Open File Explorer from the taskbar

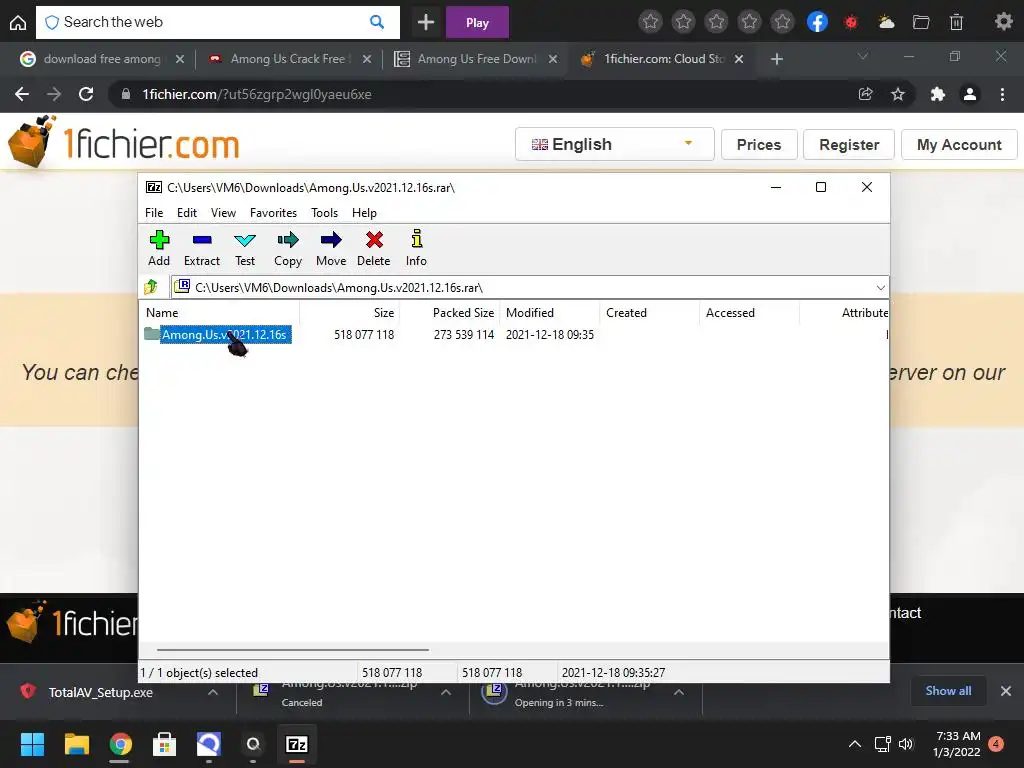[x=76, y=744]
